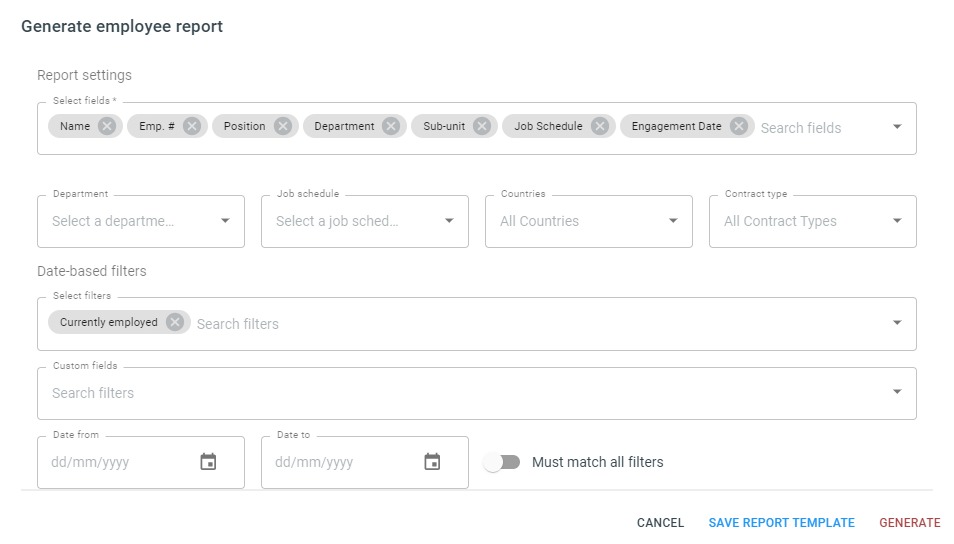This screenshot has height=544, width=954.
Task: Open the Date to calendar picker
Action: click(432, 462)
